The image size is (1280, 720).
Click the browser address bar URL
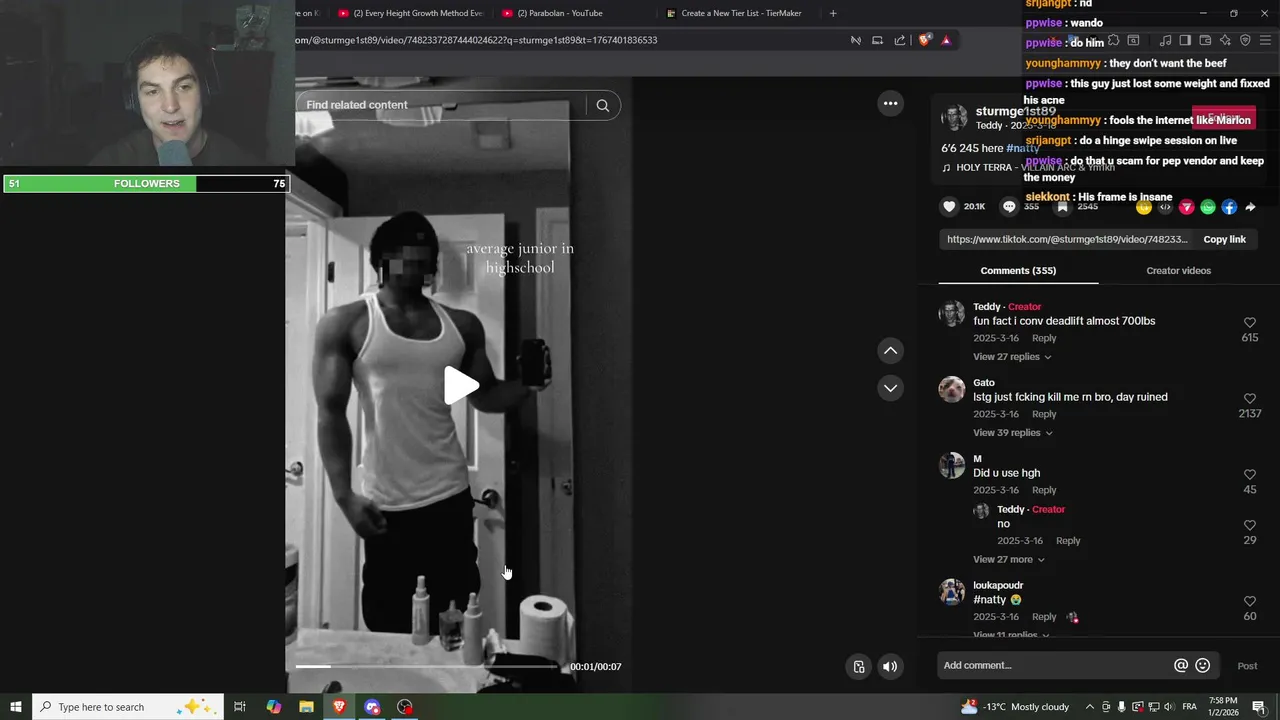(476, 40)
